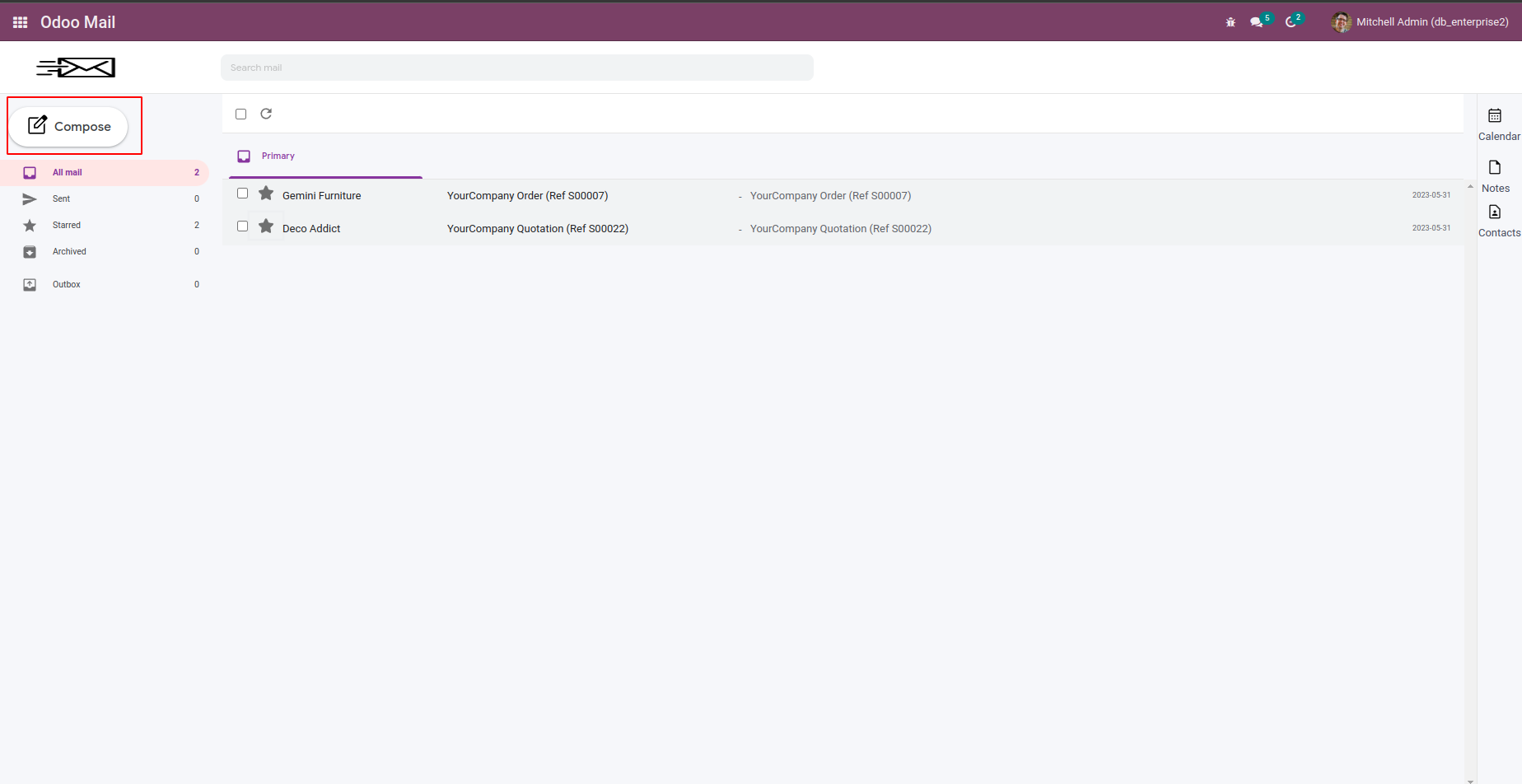Click the Outbox tray icon

click(x=30, y=285)
